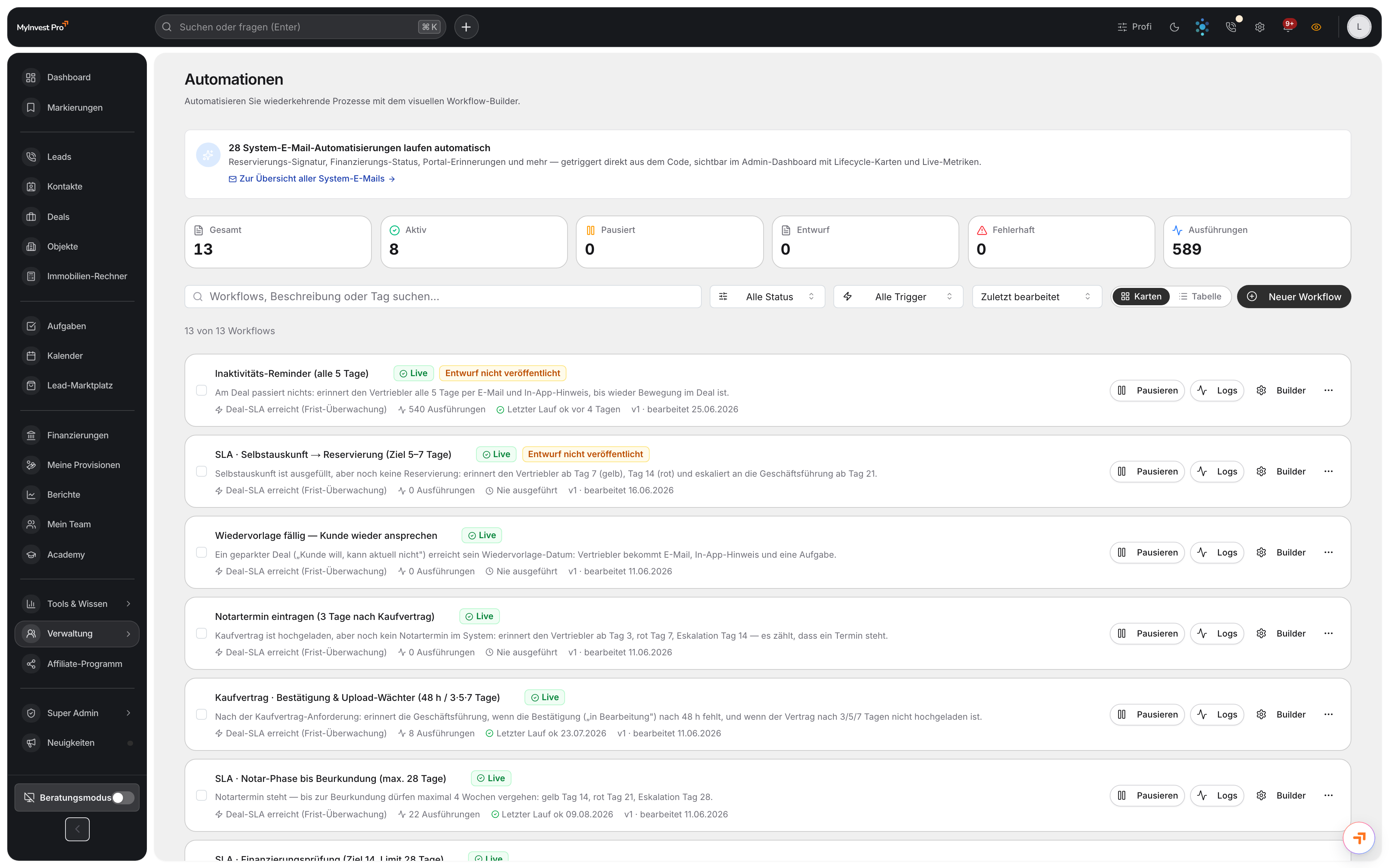Image resolution: width=1389 pixels, height=868 pixels.
Task: Go to Dashboard in sidebar
Action: click(x=77, y=77)
